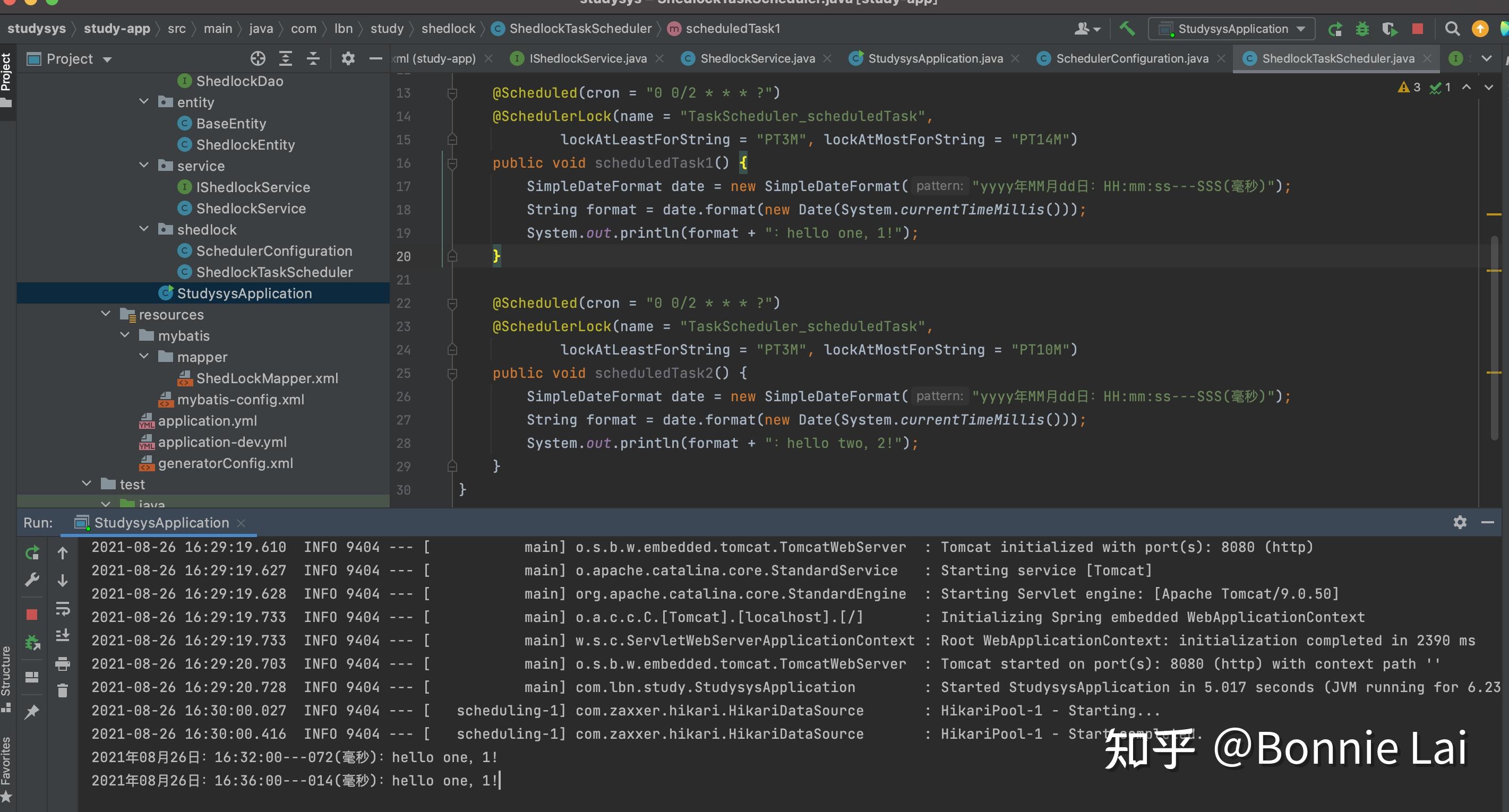The height and width of the screenshot is (812, 1509).
Task: Clear console output with trash icon
Action: click(x=63, y=691)
